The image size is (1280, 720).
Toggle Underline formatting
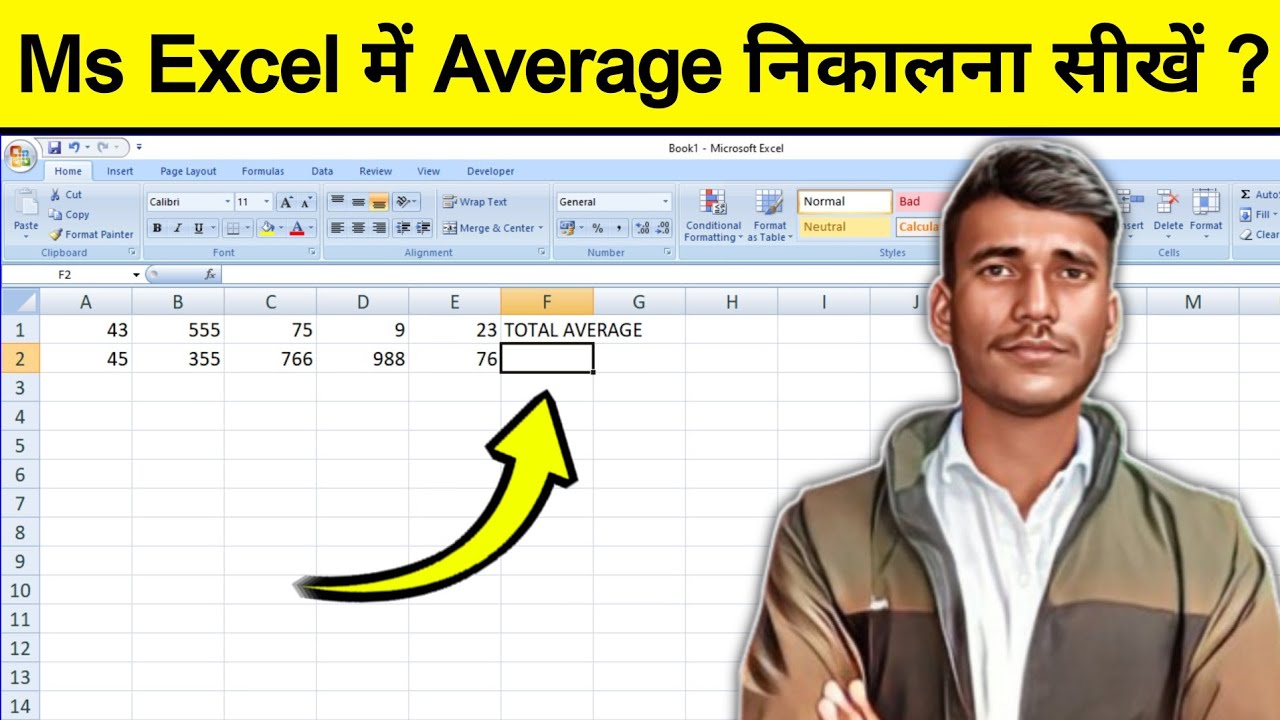tap(198, 228)
